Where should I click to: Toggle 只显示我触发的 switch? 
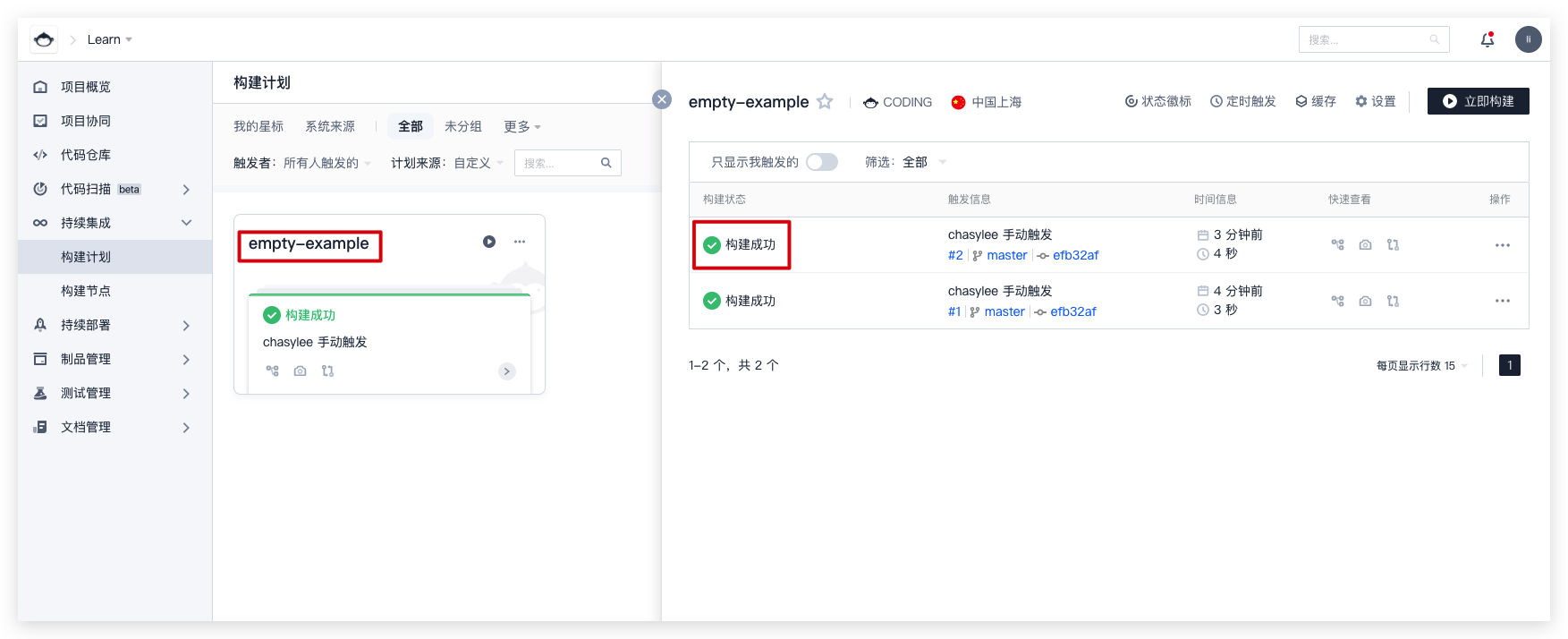click(x=821, y=162)
